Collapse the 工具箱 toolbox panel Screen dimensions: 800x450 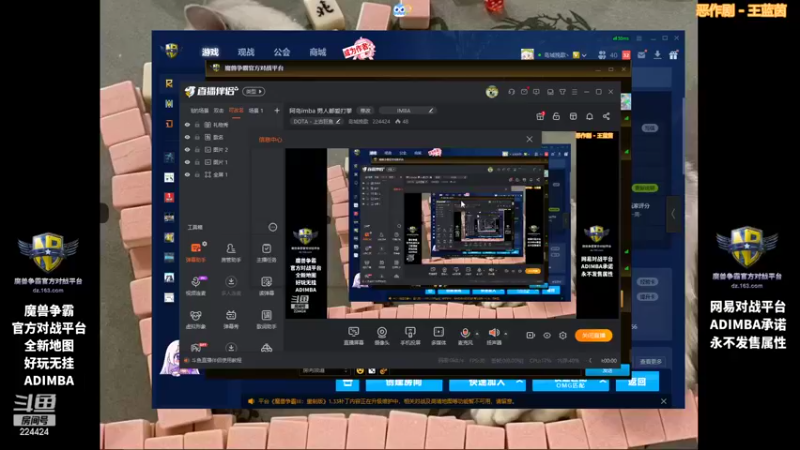coord(272,227)
